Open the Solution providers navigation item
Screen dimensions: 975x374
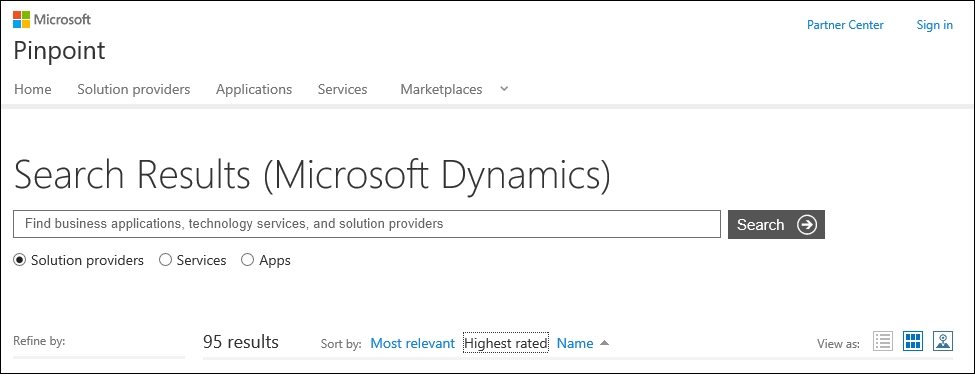click(134, 89)
